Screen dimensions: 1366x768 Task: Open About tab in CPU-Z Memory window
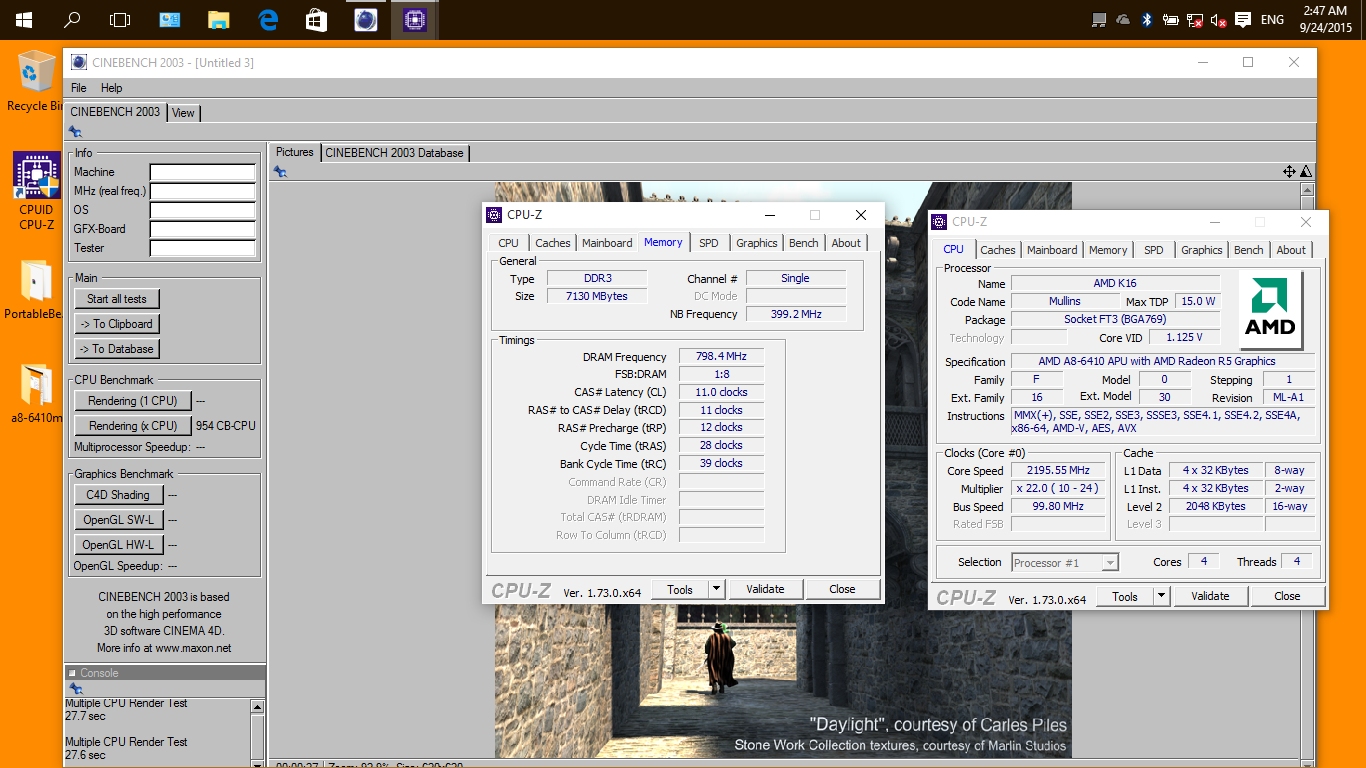point(846,243)
